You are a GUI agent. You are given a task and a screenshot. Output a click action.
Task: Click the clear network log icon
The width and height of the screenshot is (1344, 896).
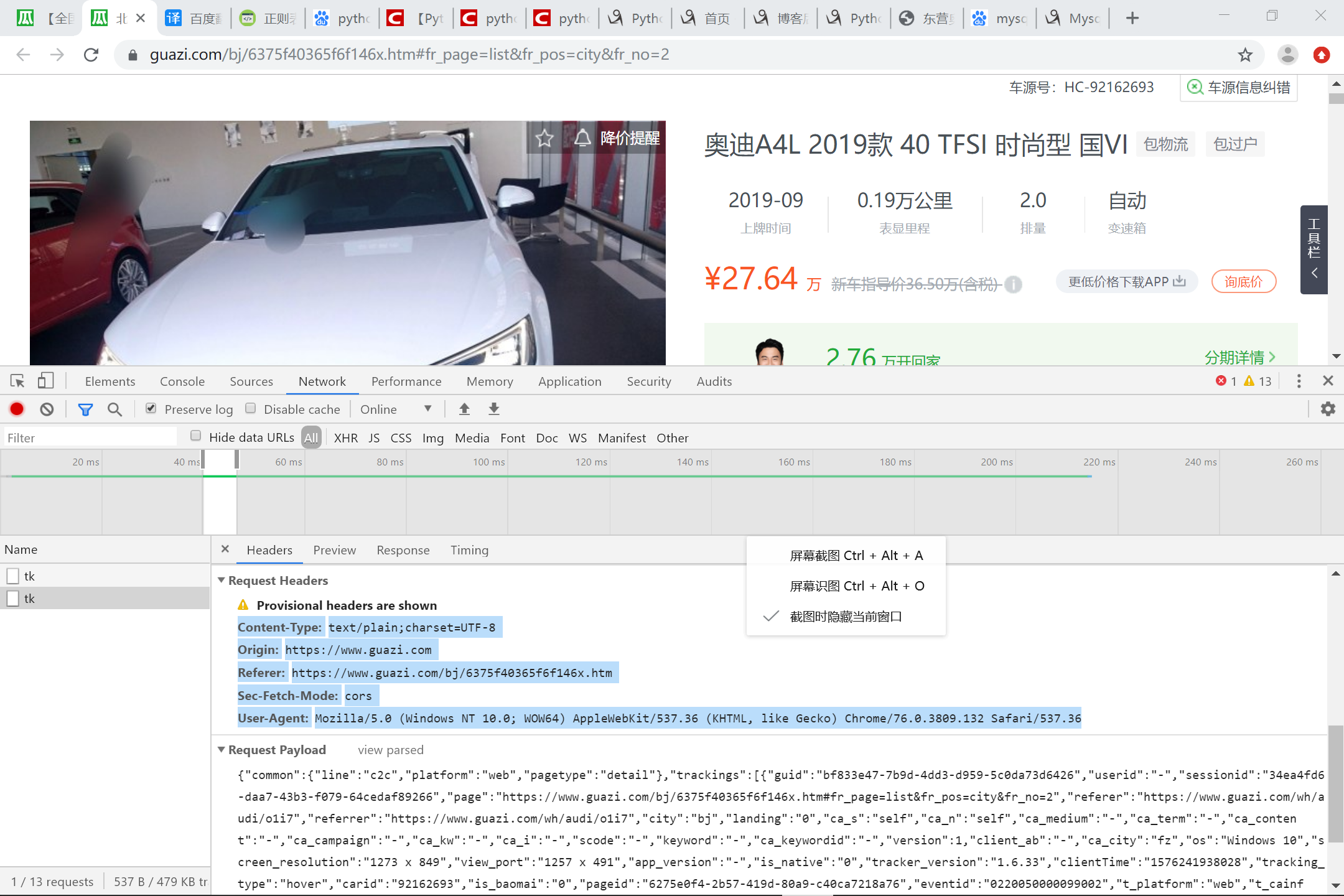[47, 409]
